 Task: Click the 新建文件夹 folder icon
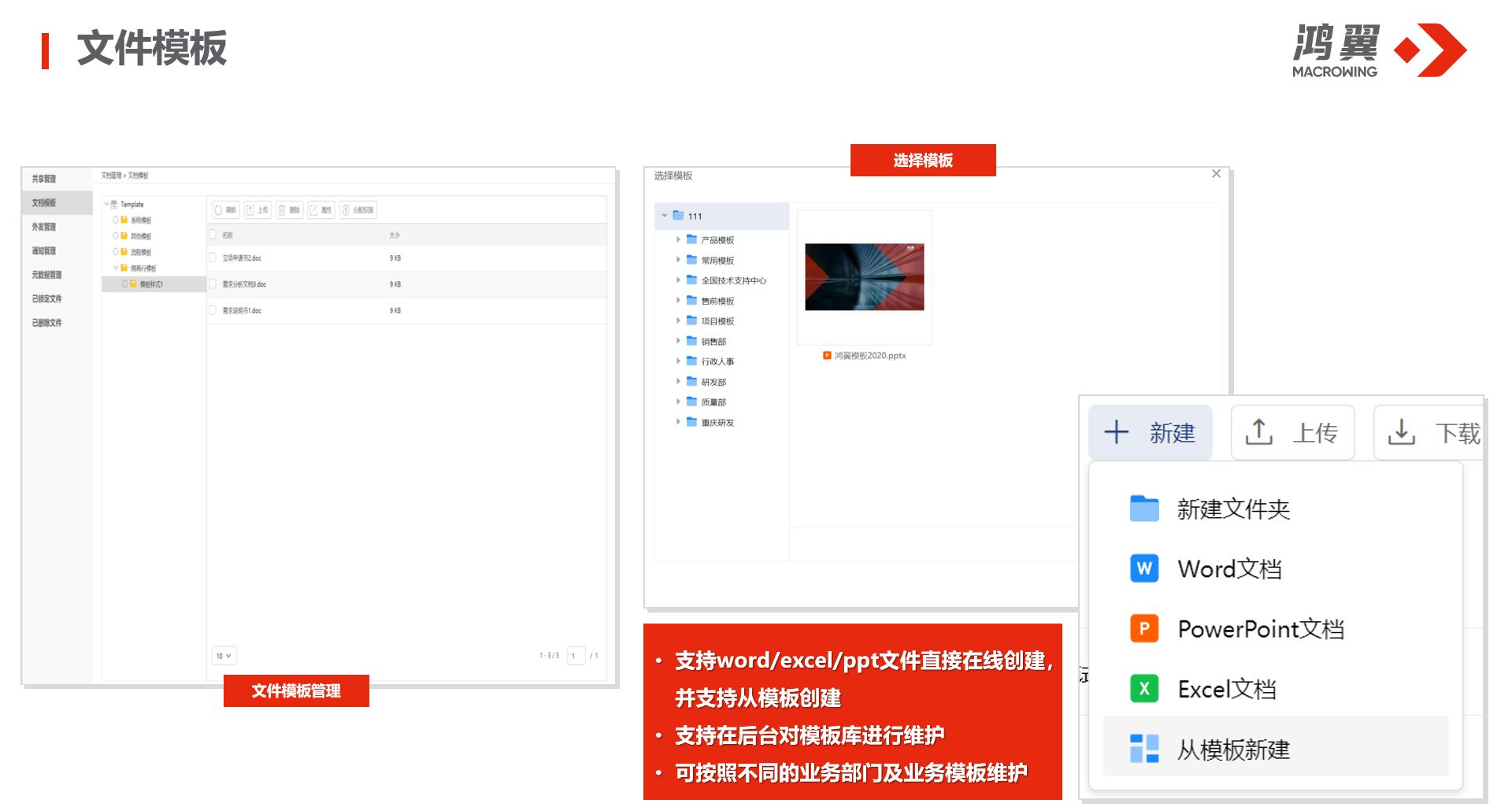pyautogui.click(x=1143, y=509)
